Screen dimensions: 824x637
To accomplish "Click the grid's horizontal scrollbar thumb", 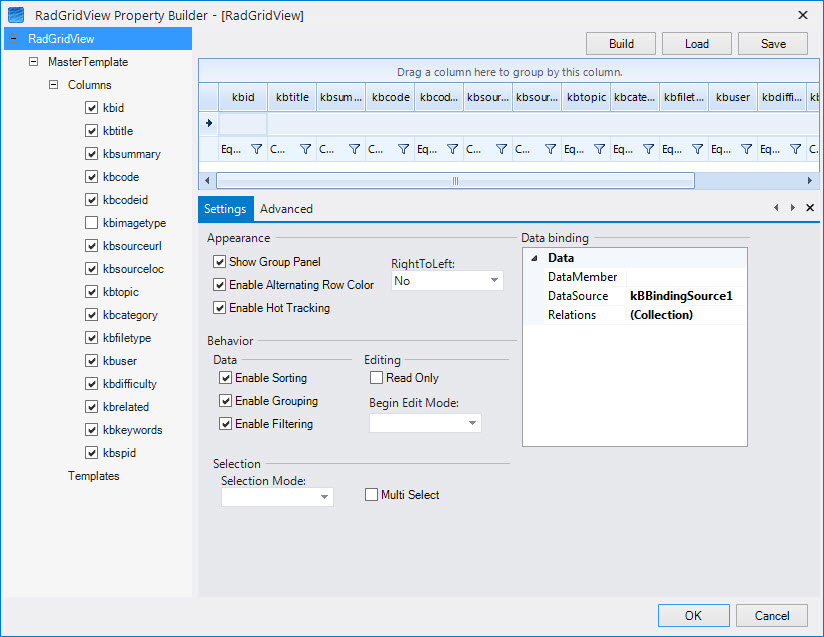I will 456,181.
